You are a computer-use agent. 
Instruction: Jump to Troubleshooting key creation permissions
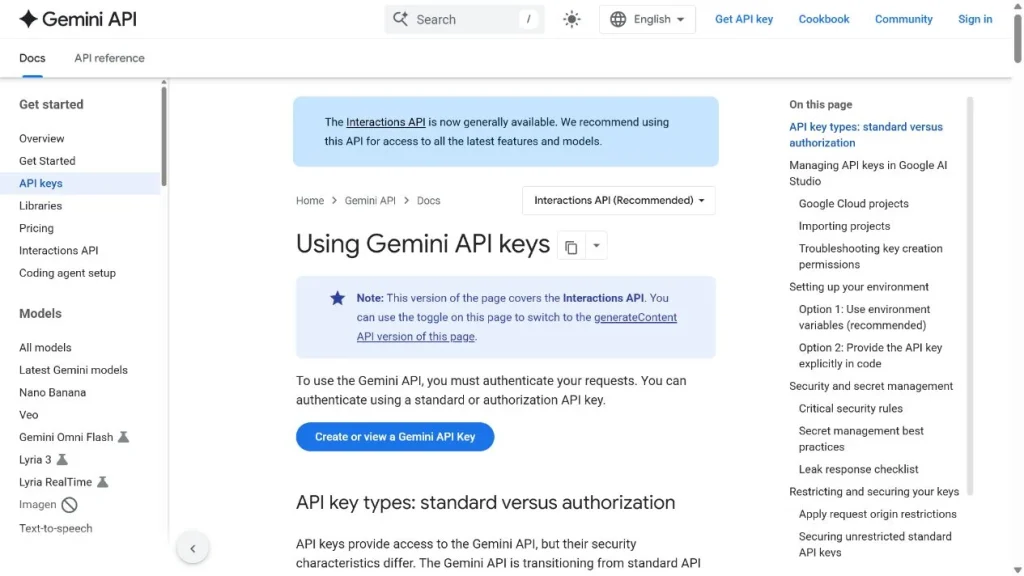(870, 257)
